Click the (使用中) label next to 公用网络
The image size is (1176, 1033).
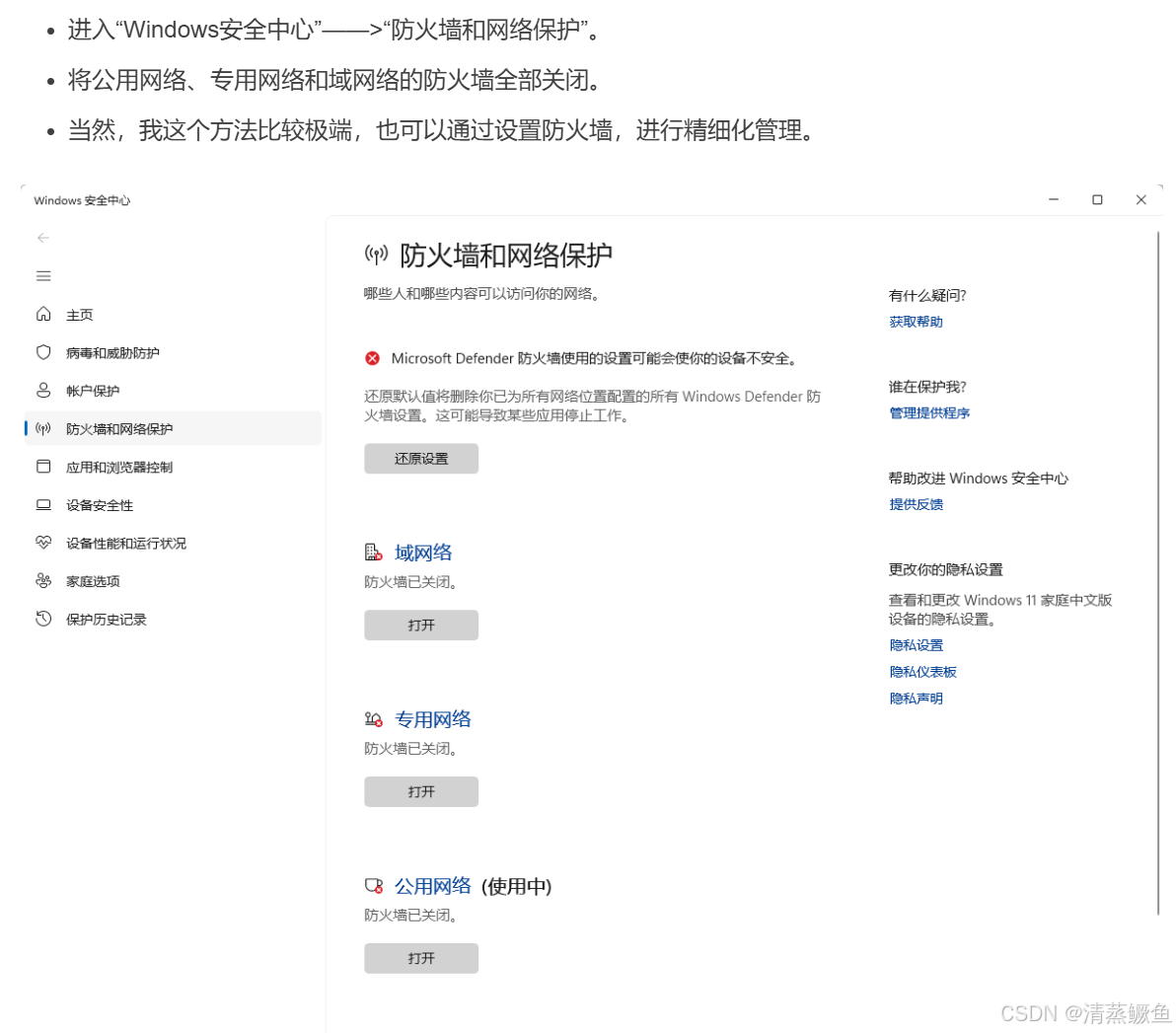(x=516, y=886)
